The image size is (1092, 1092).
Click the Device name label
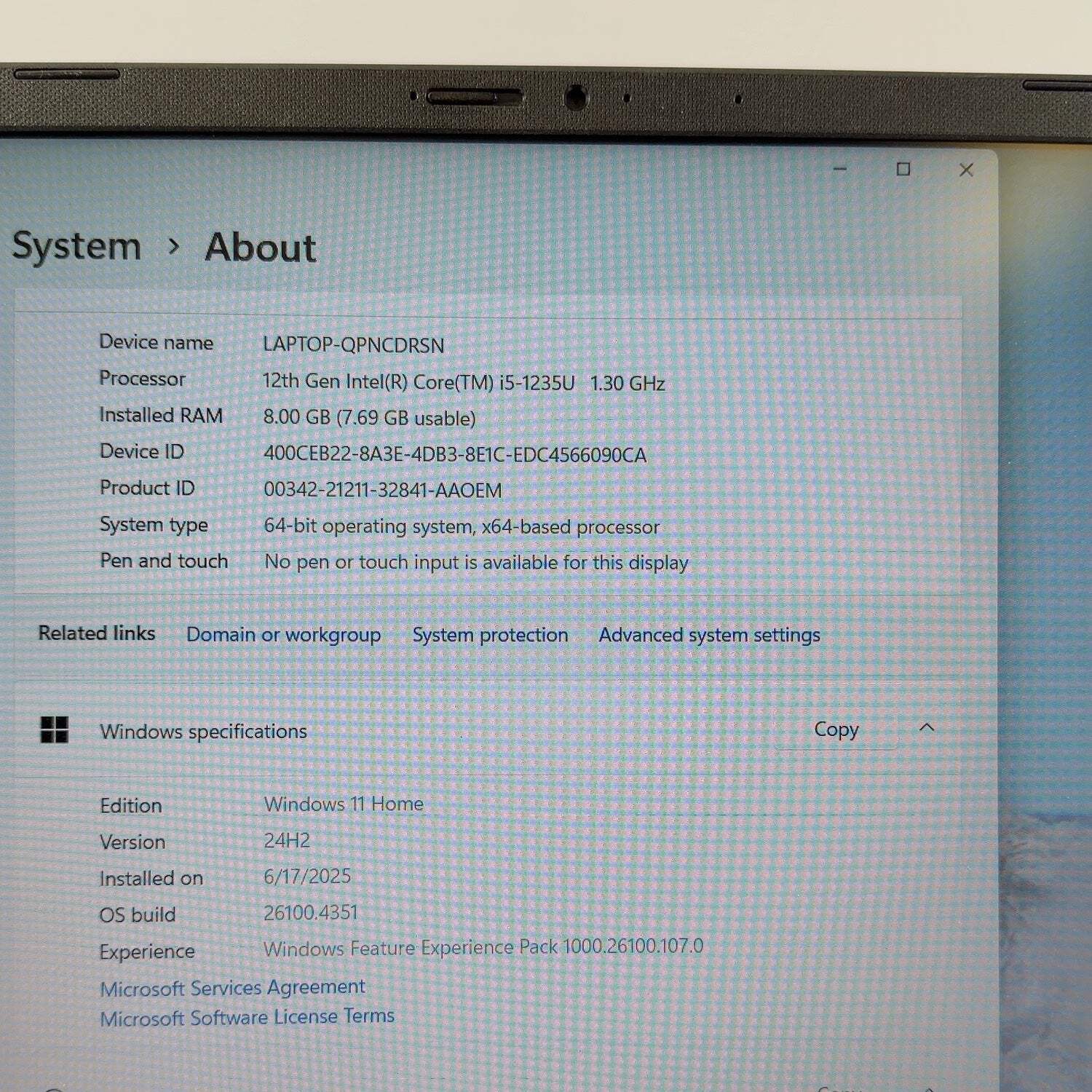point(156,342)
